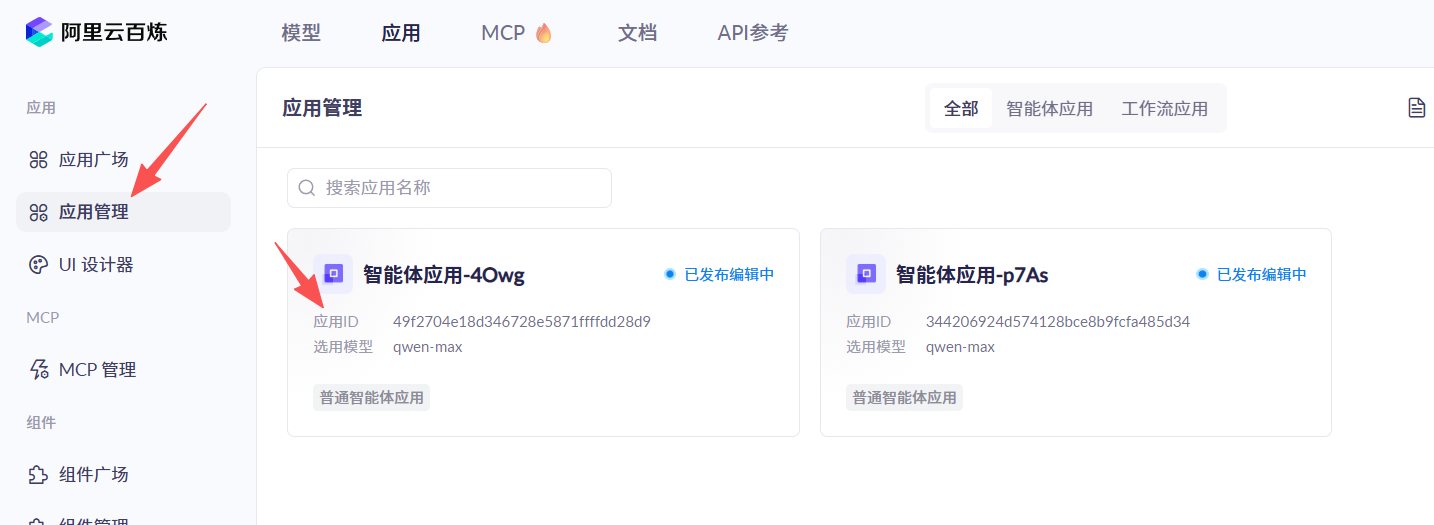
Task: Click the magnifier icon in search box
Action: coord(307,188)
